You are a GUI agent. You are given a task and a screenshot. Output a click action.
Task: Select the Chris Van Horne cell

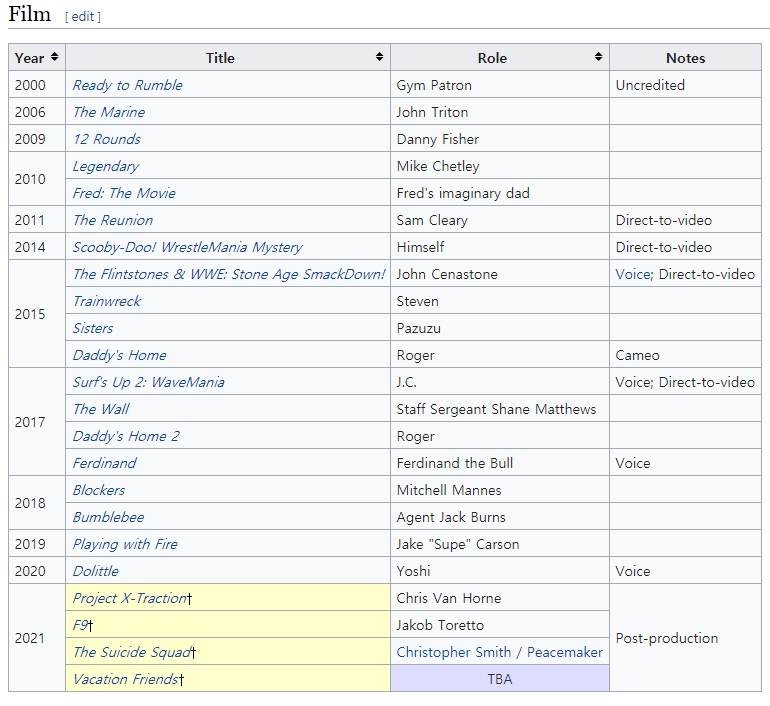point(500,598)
